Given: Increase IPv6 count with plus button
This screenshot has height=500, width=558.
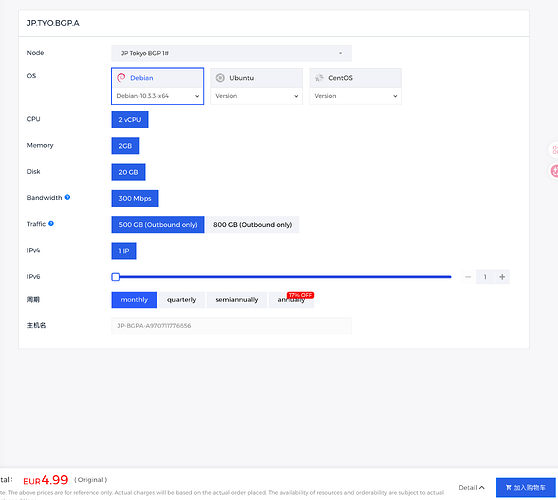Looking at the screenshot, I should 502,277.
